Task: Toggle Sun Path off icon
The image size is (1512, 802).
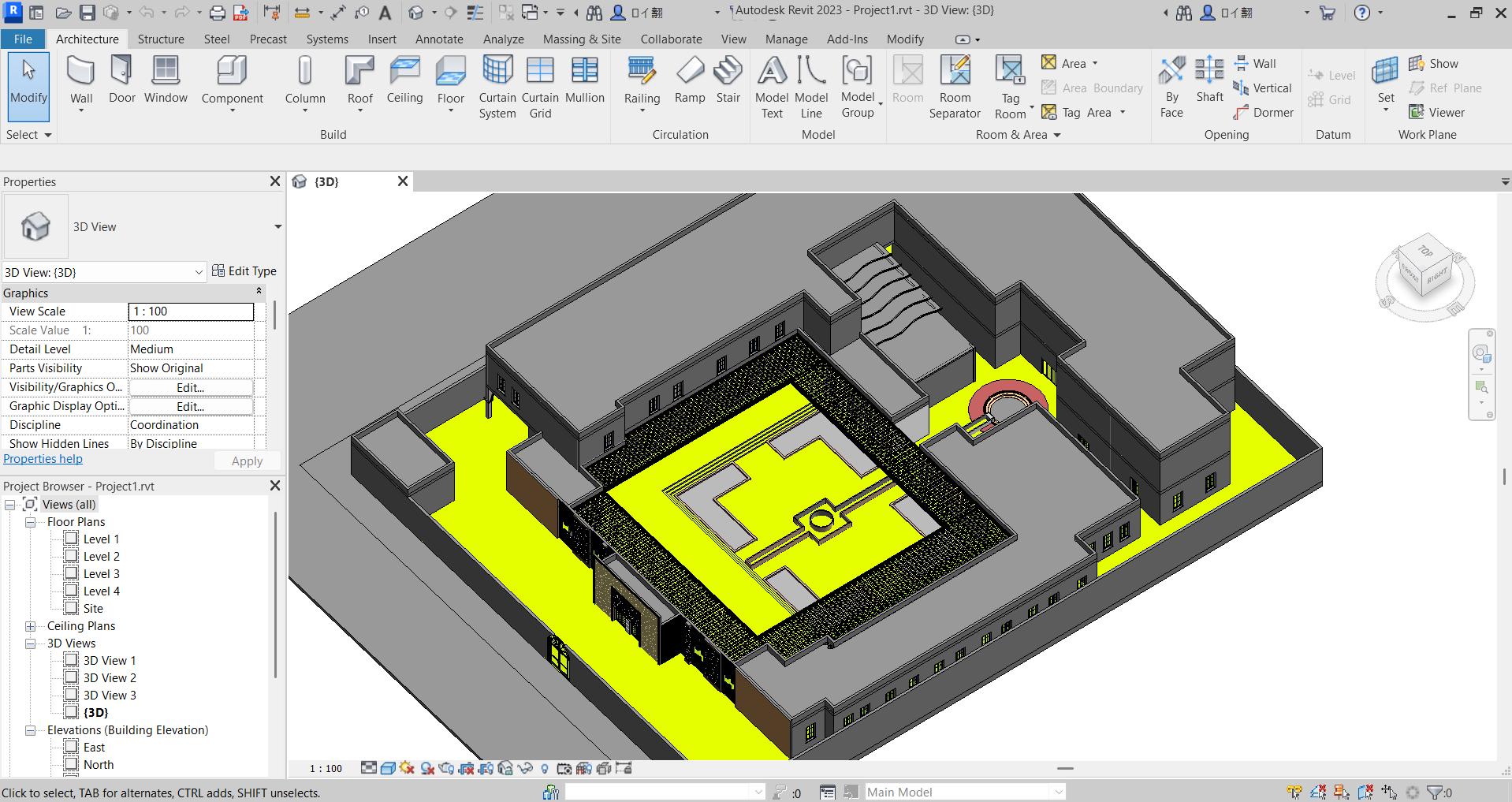Action: click(407, 768)
